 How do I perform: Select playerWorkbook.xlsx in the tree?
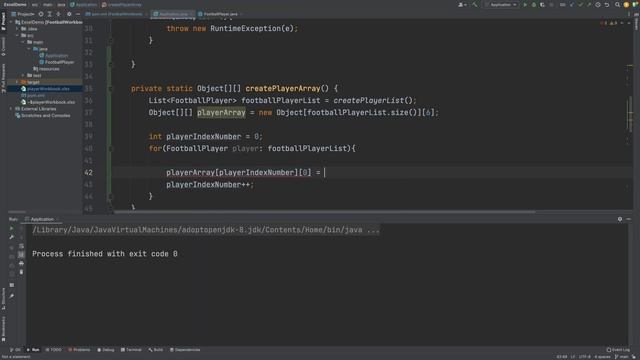click(x=45, y=89)
